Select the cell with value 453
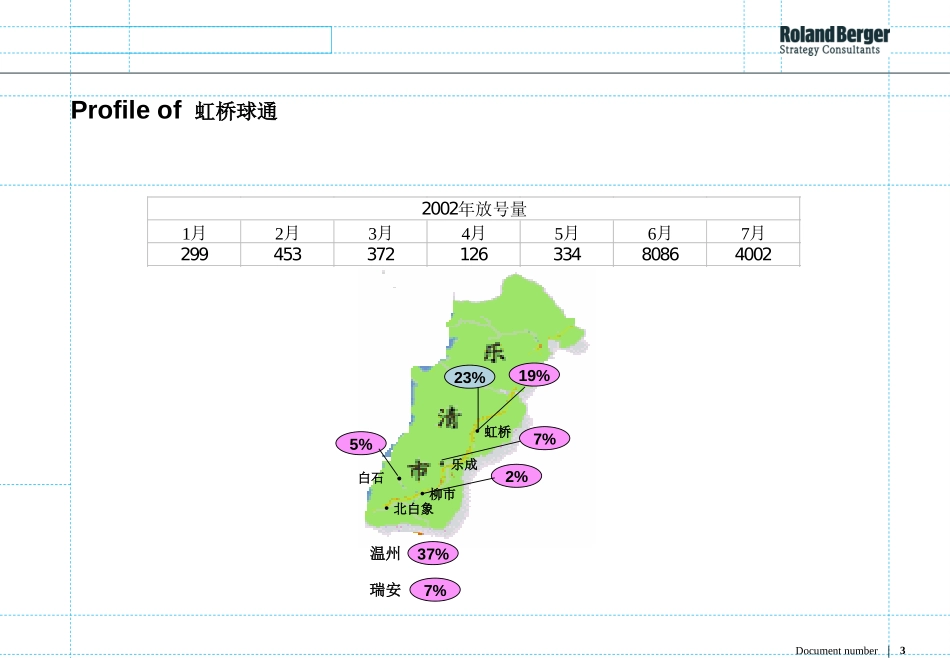This screenshot has width=950, height=658. (x=287, y=254)
